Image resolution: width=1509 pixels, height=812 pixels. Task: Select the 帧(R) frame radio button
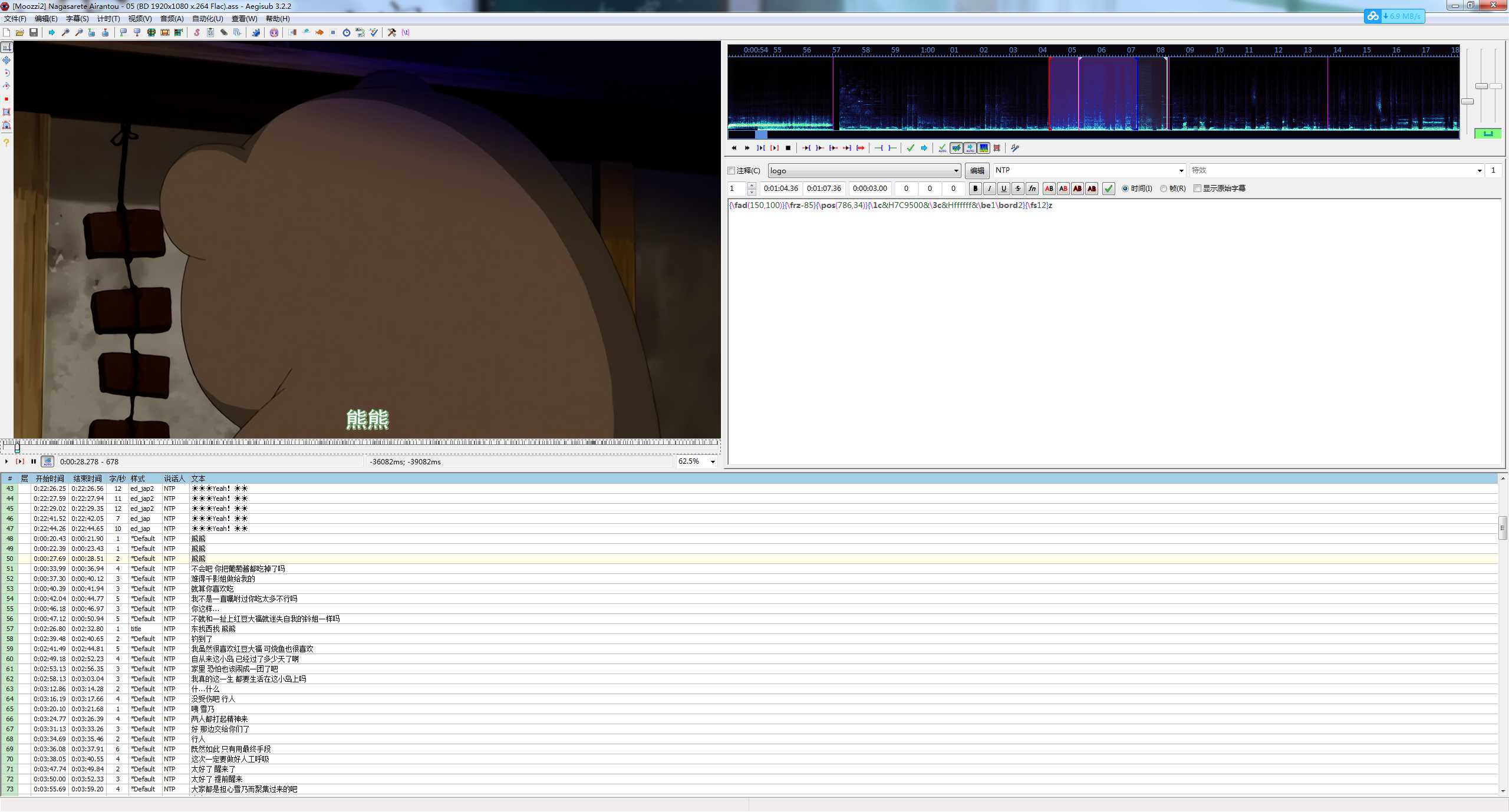coord(1173,189)
